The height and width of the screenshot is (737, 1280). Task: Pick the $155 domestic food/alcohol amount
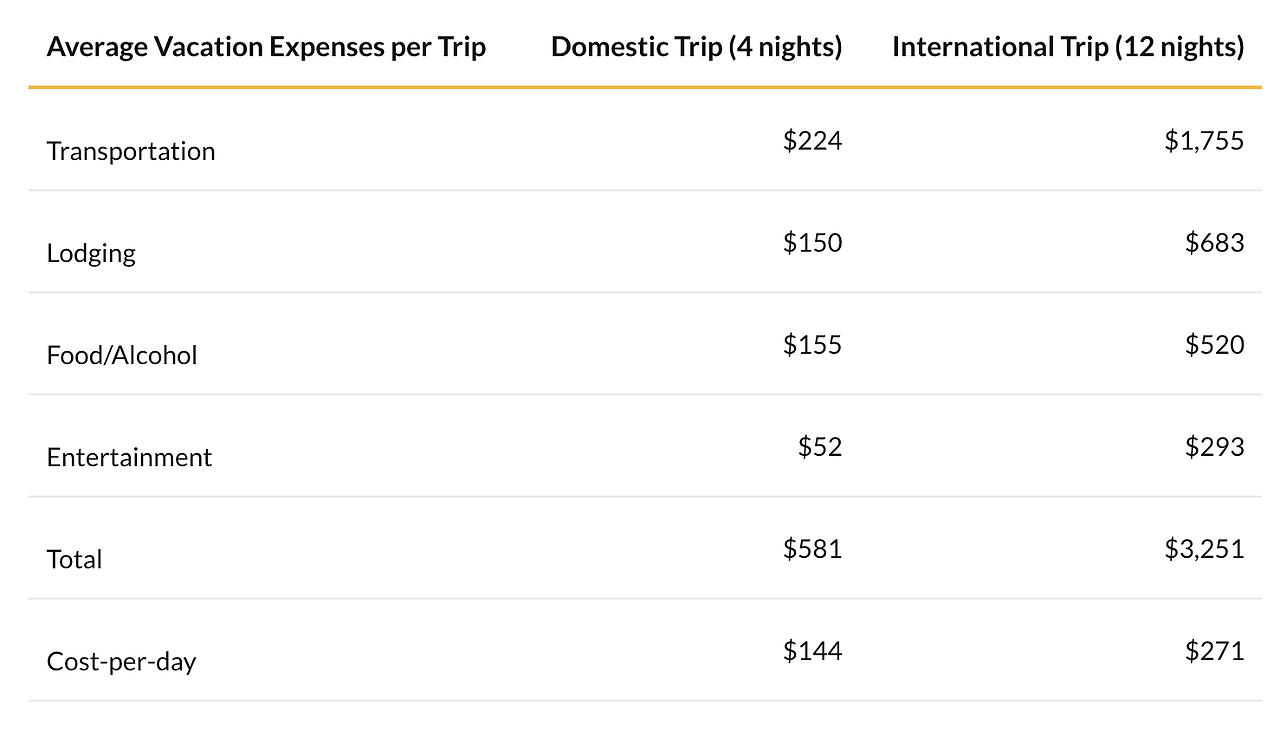coord(812,345)
